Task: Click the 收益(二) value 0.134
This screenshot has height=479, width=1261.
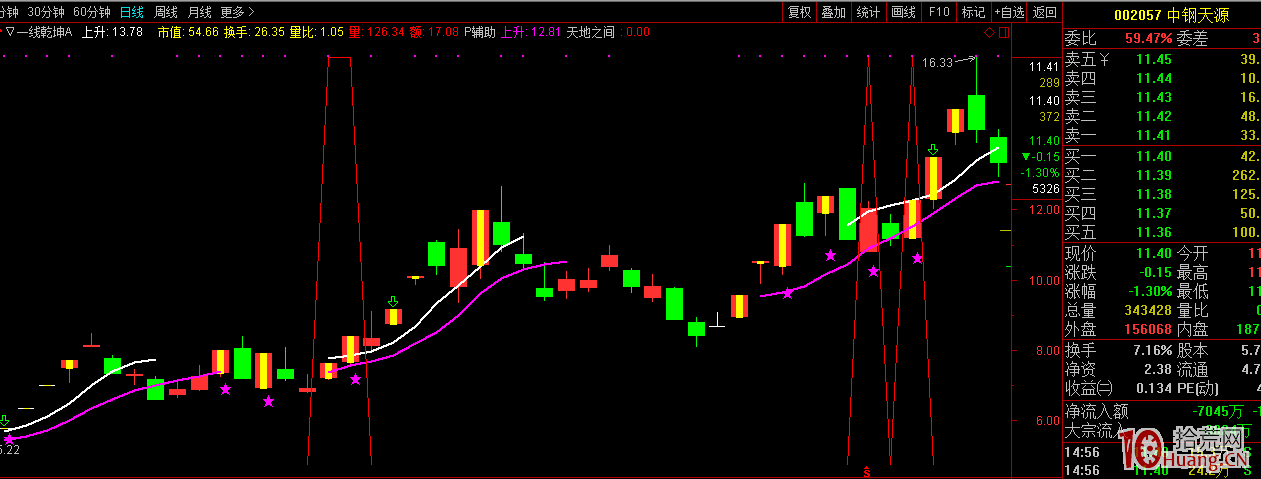Action: (1153, 388)
